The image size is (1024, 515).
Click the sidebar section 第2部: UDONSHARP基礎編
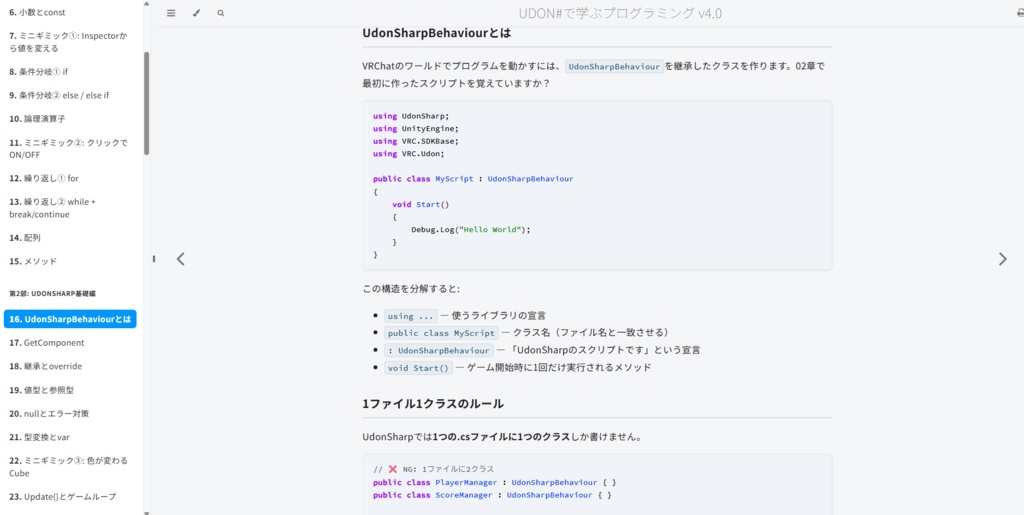click(53, 294)
